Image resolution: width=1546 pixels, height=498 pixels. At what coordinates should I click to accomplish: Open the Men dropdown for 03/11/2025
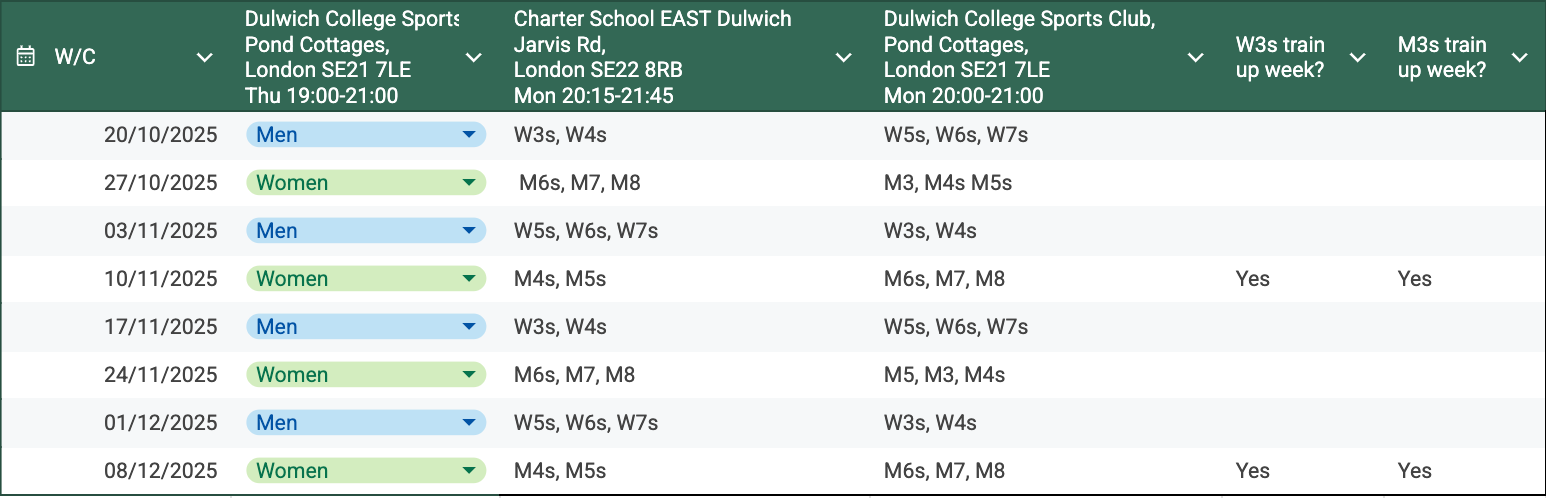(468, 231)
